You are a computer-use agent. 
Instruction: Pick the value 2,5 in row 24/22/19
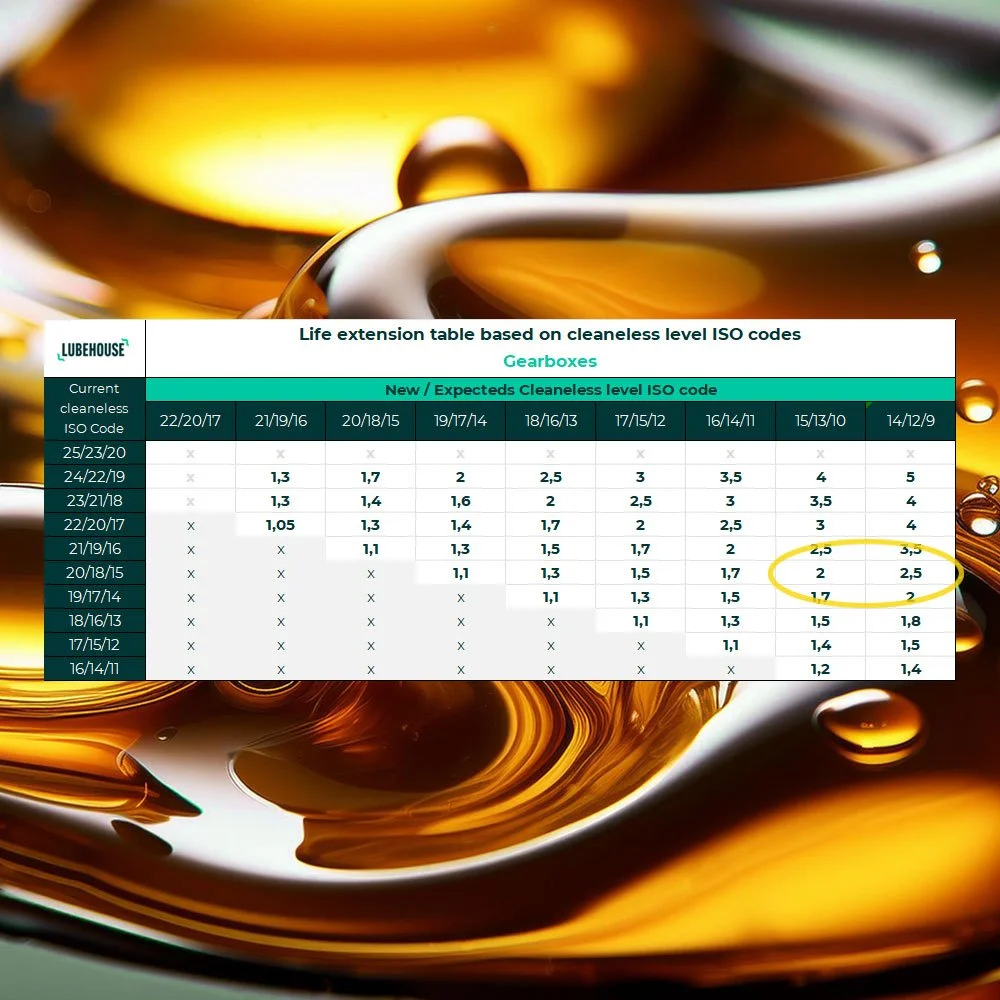point(550,477)
